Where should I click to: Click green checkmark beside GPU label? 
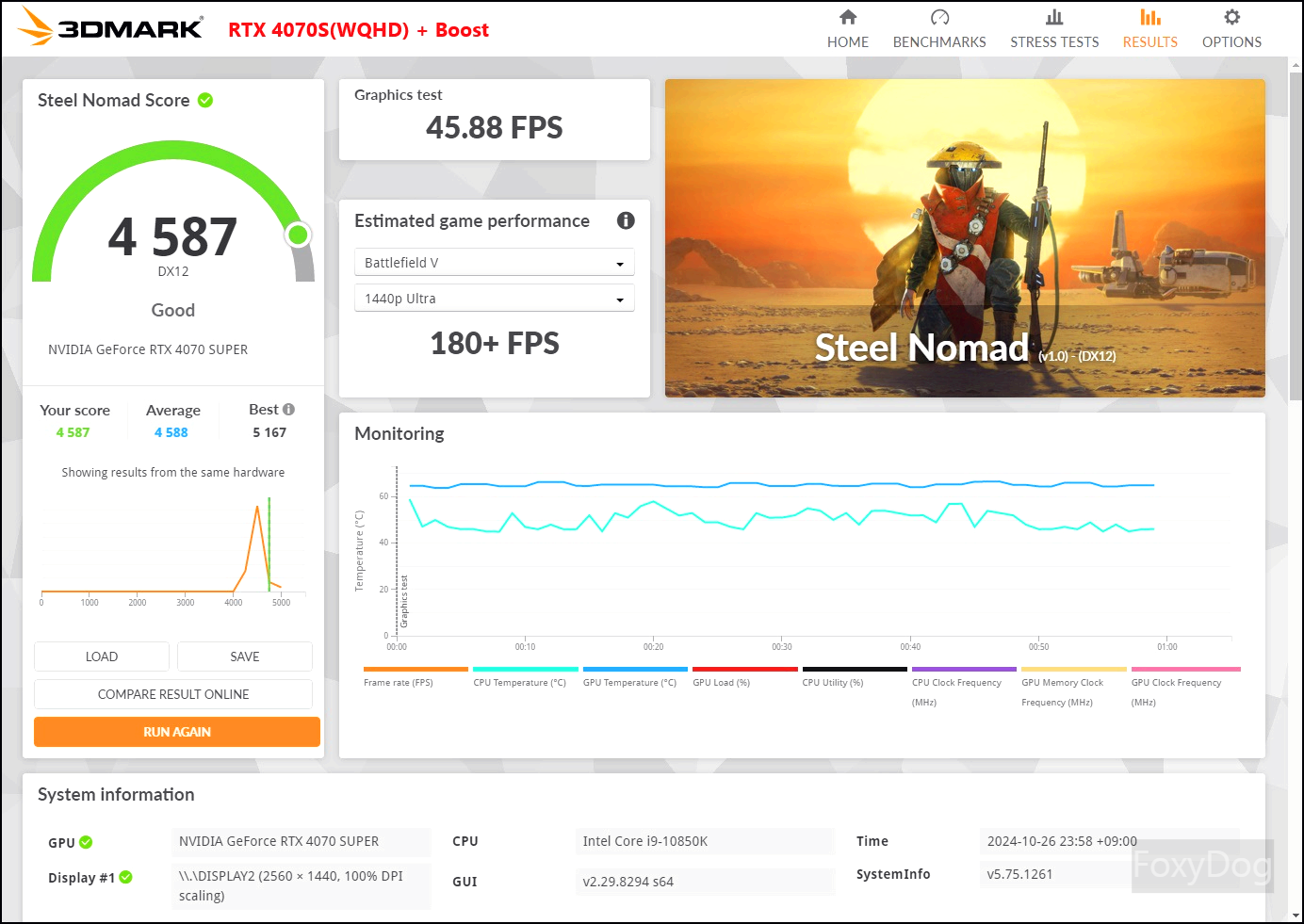tap(86, 842)
